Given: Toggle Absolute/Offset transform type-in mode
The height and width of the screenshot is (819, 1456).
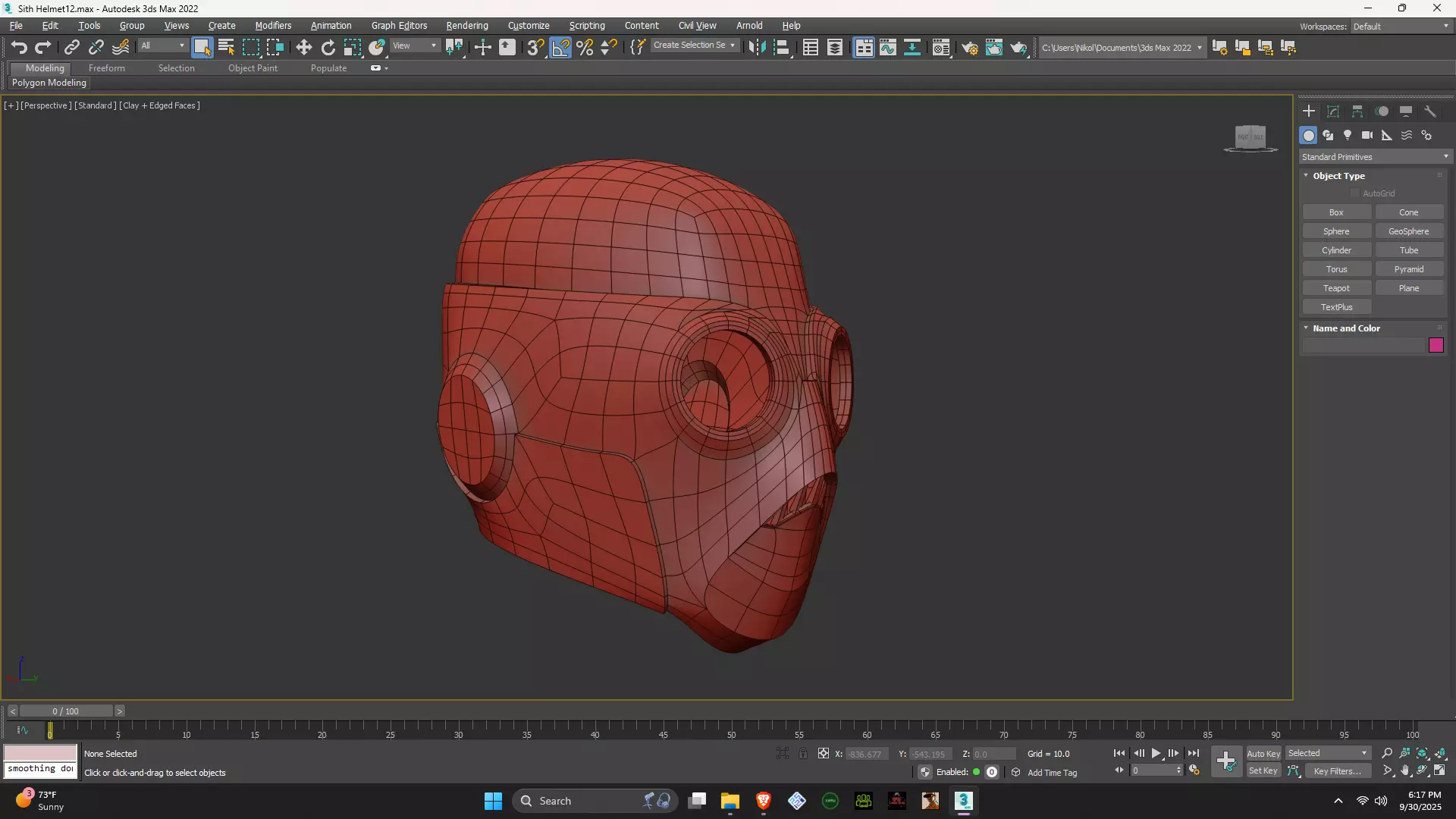Looking at the screenshot, I should (x=824, y=753).
